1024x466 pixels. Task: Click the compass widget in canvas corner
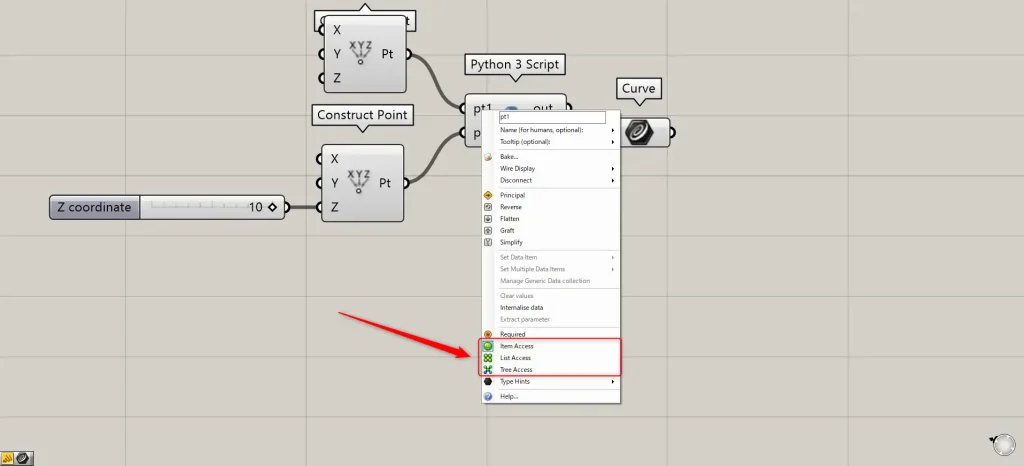point(1001,444)
